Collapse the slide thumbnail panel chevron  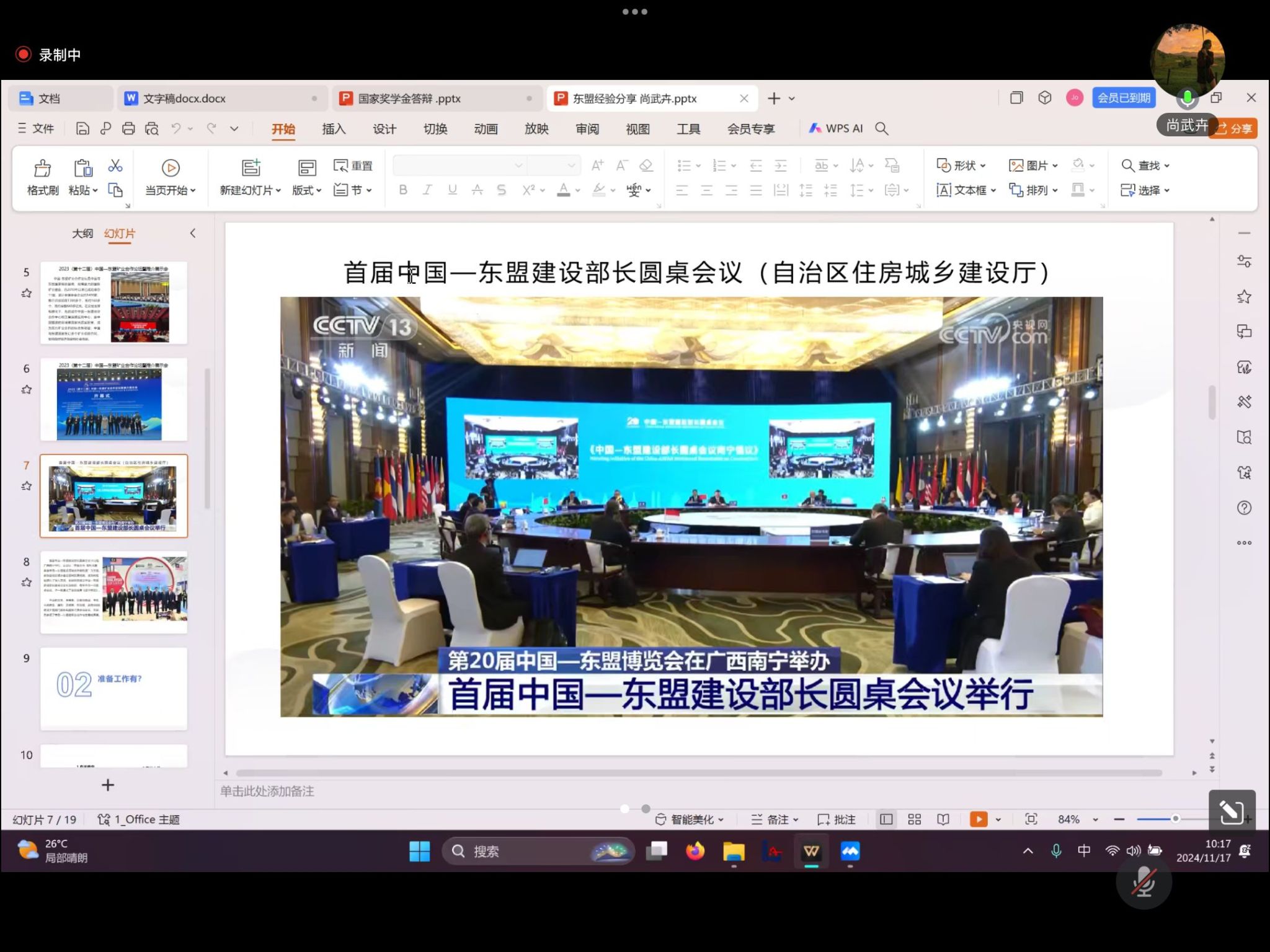point(193,233)
